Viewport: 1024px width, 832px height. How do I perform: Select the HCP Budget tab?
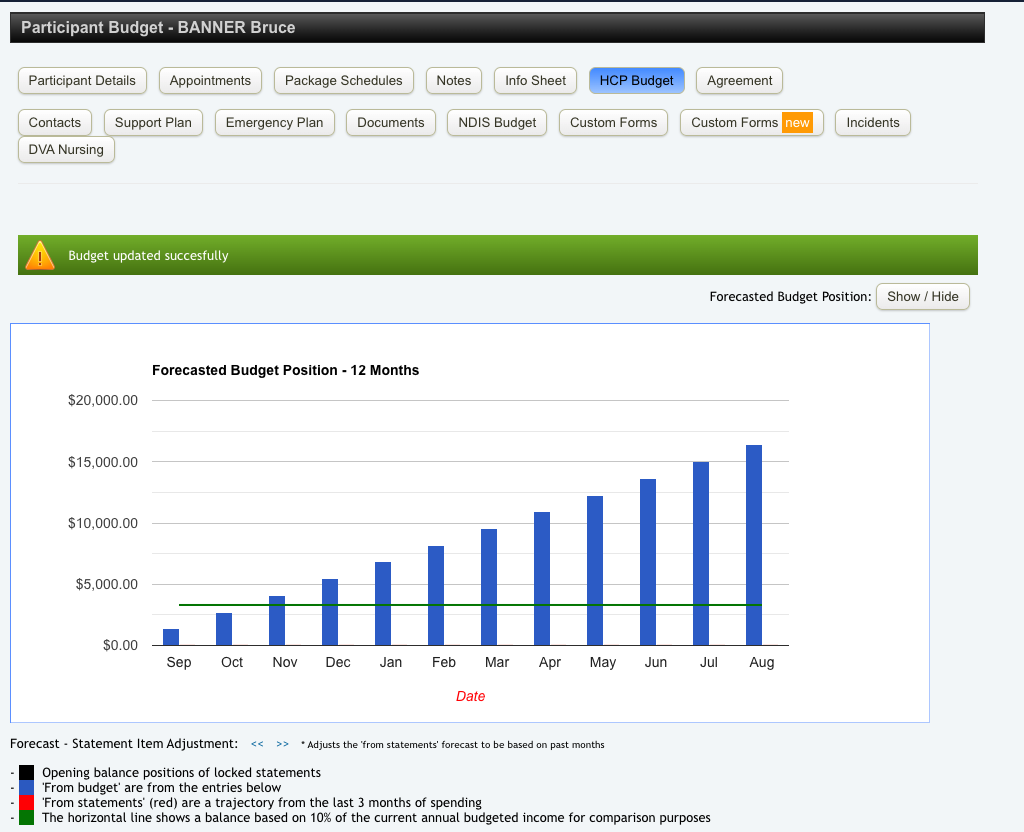pos(636,81)
